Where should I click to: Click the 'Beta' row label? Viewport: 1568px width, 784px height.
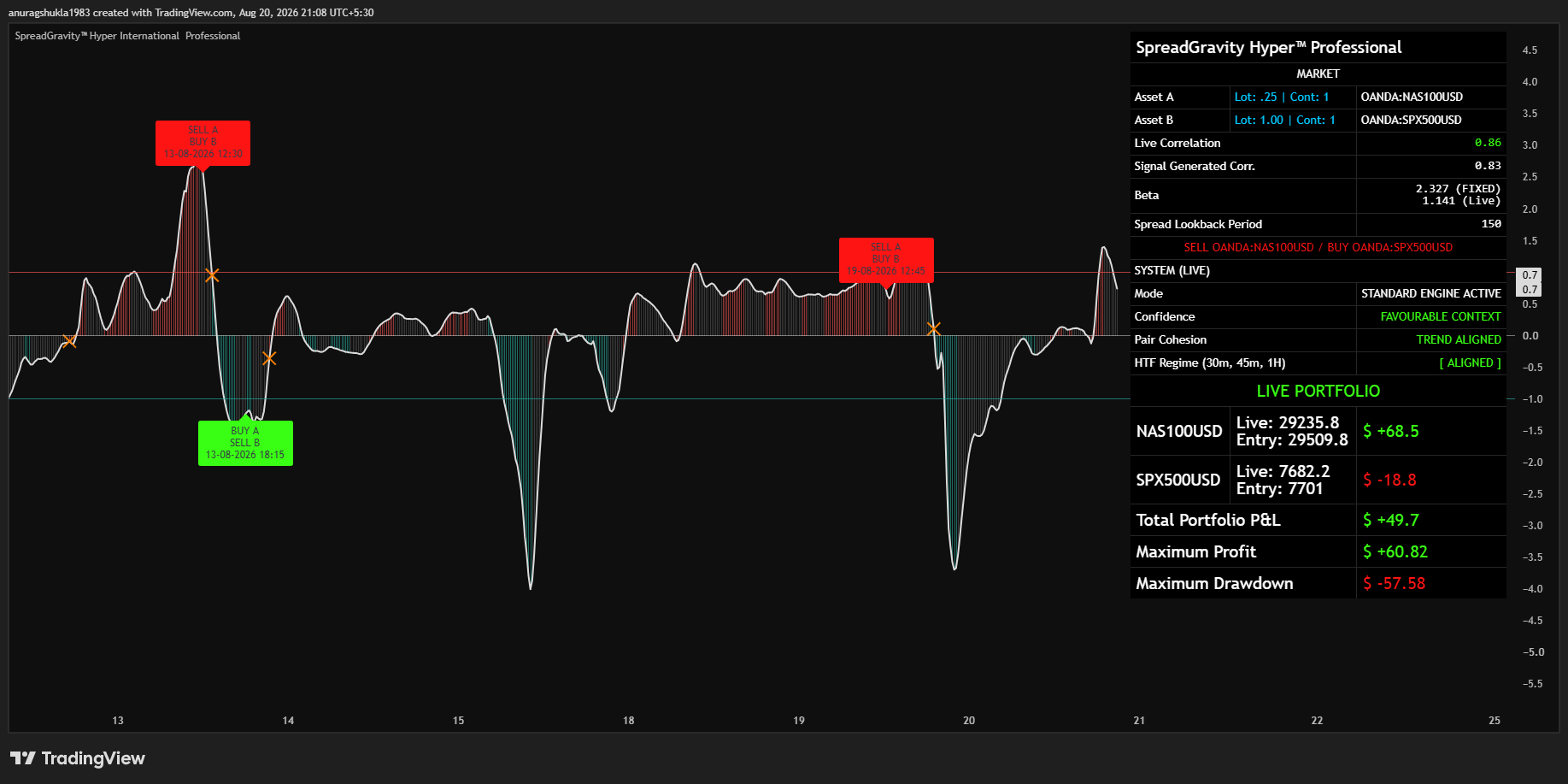click(1146, 196)
